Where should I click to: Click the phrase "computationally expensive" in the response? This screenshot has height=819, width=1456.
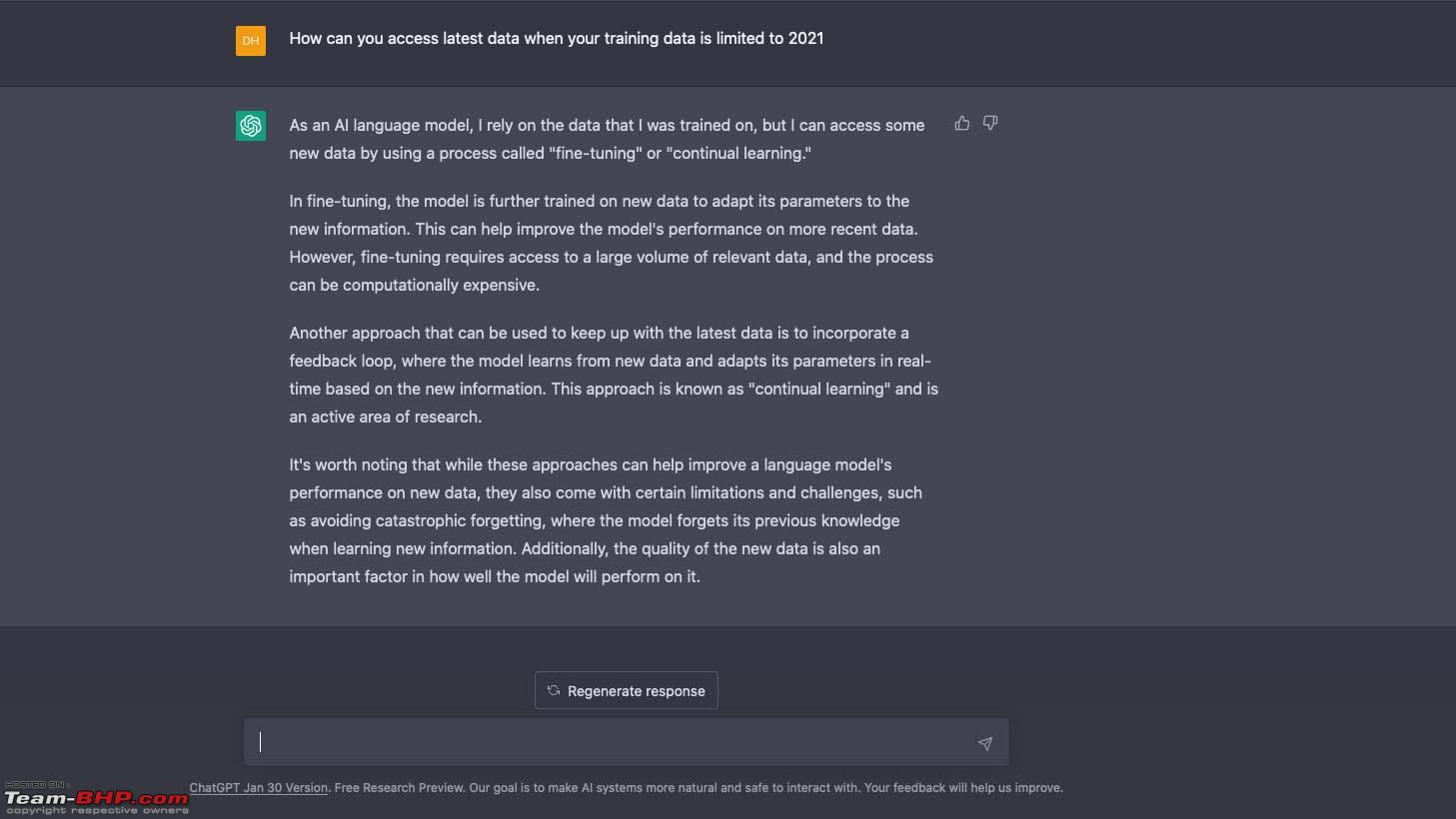(441, 285)
